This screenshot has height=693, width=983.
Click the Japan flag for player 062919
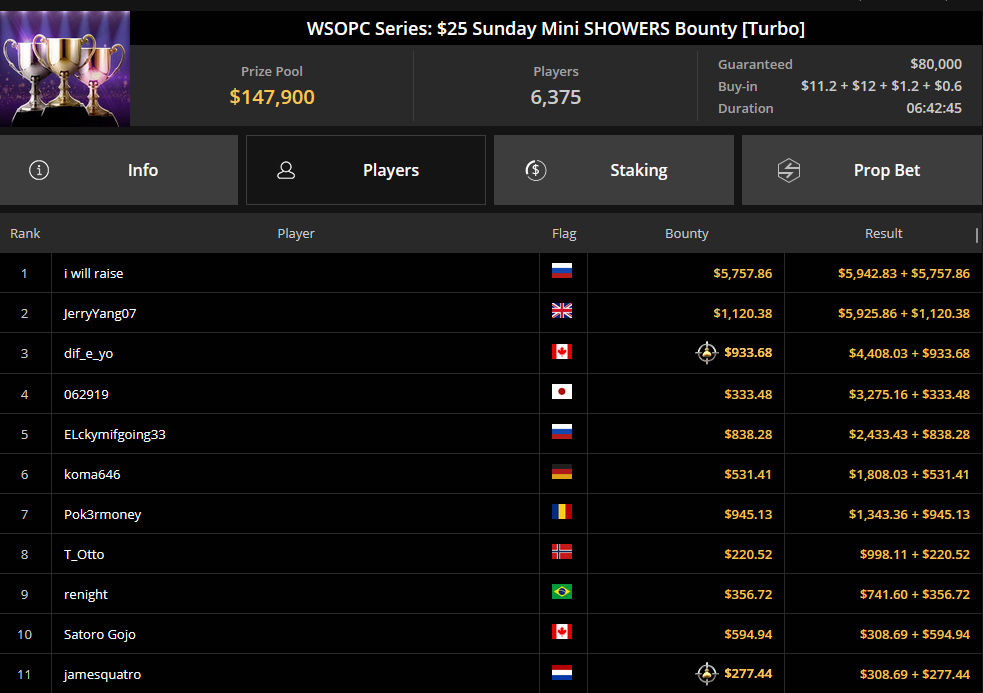click(562, 392)
